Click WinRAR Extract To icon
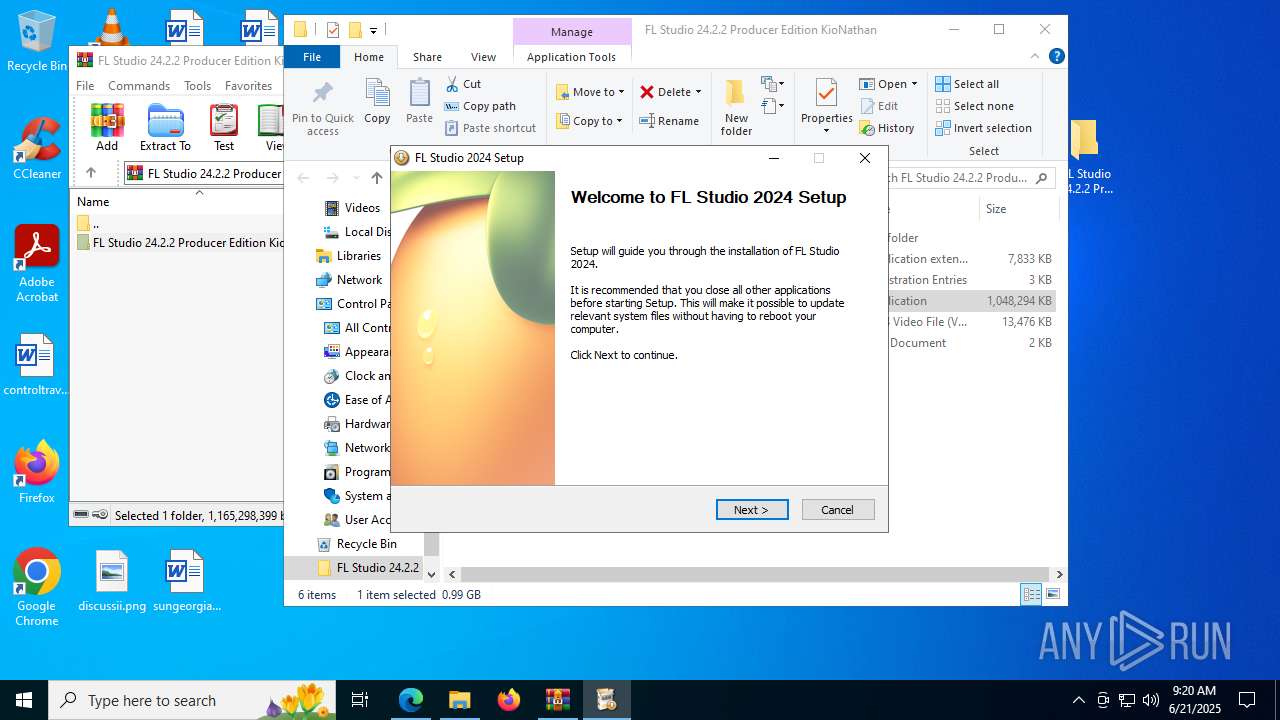1280x720 pixels. pyautogui.click(x=165, y=128)
